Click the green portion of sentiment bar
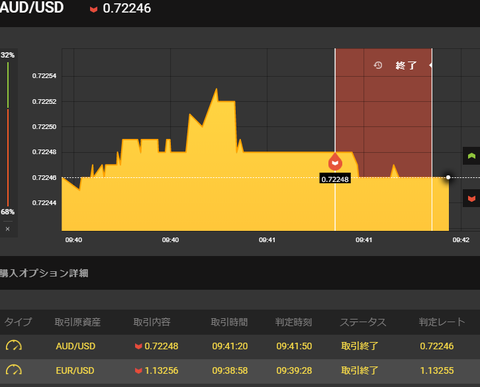 pyautogui.click(x=8, y=85)
